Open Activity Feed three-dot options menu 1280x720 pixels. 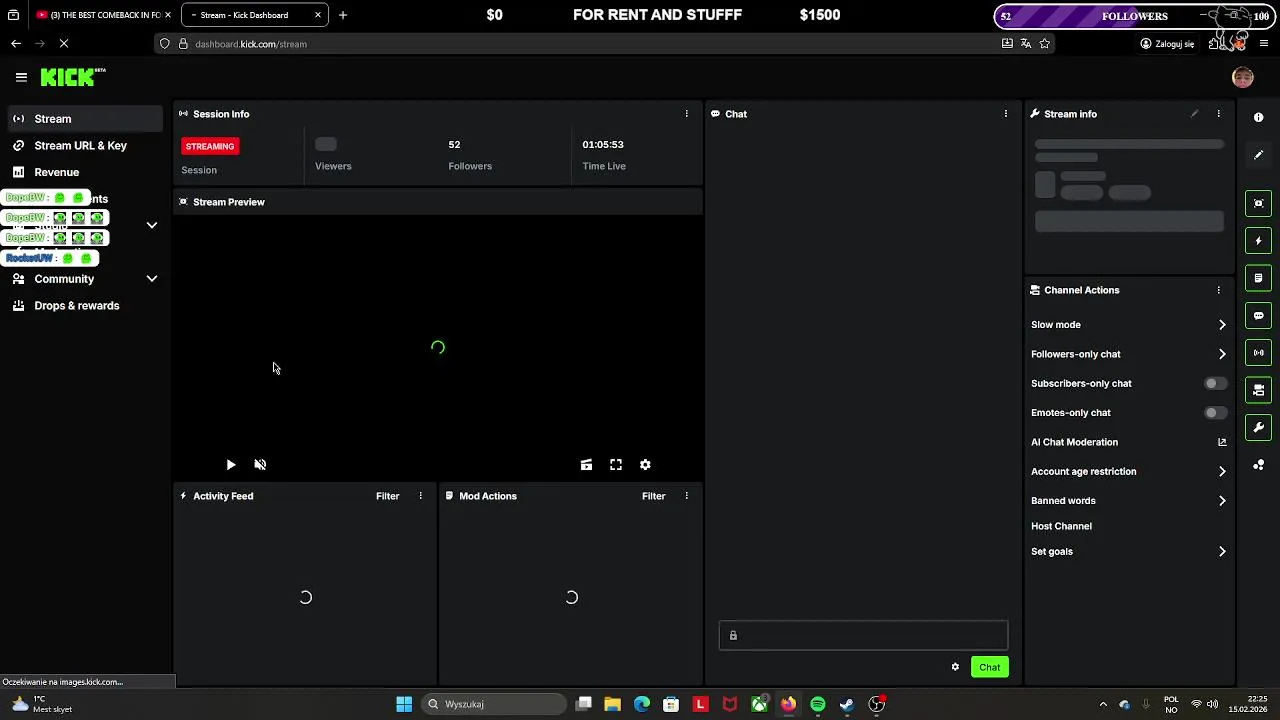coord(420,496)
